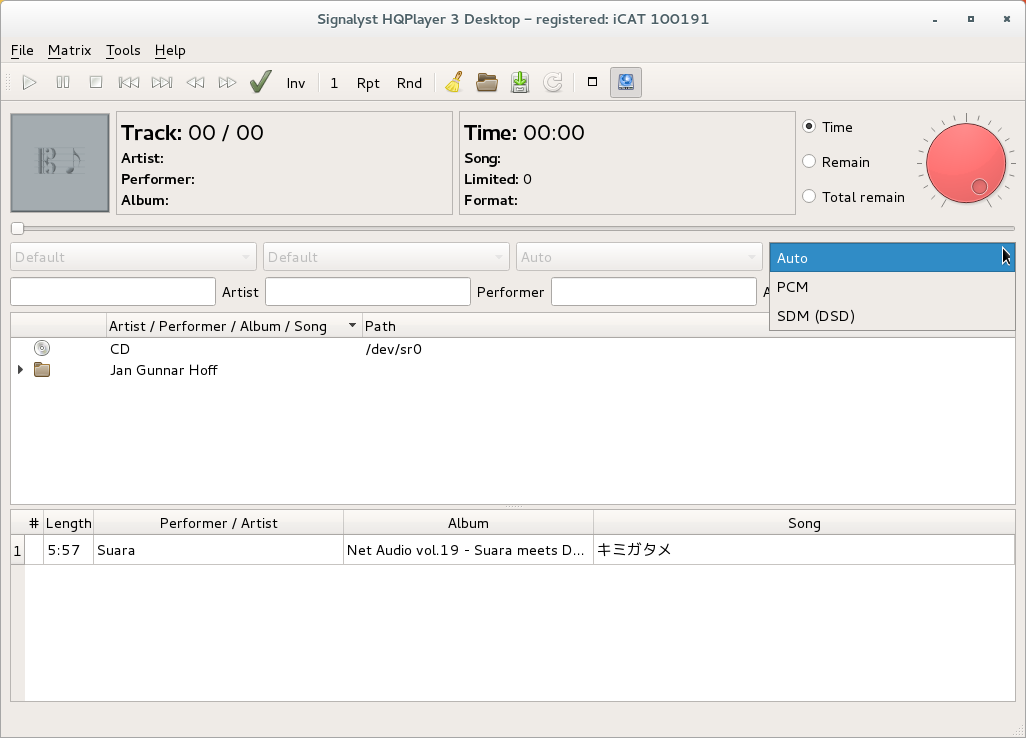The height and width of the screenshot is (738, 1026).
Task: Start playback with the Play button
Action: coord(29,82)
